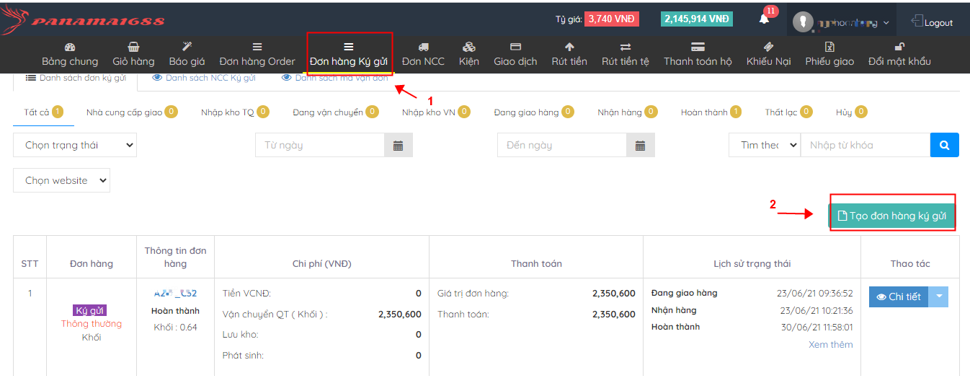Expand dropdown arrow beside Chi tiết
970x376 pixels.
click(938, 297)
